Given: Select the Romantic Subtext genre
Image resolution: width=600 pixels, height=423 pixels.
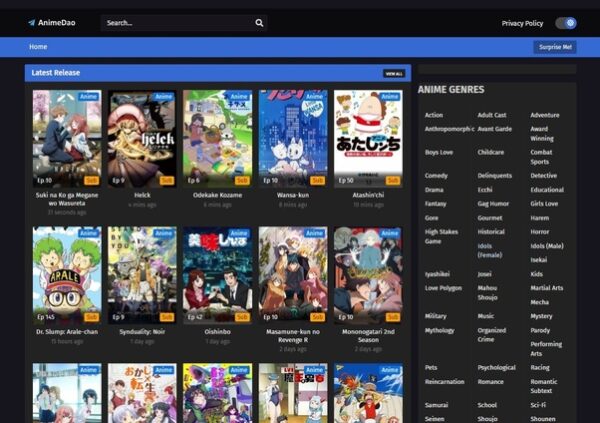Looking at the screenshot, I should (x=544, y=387).
